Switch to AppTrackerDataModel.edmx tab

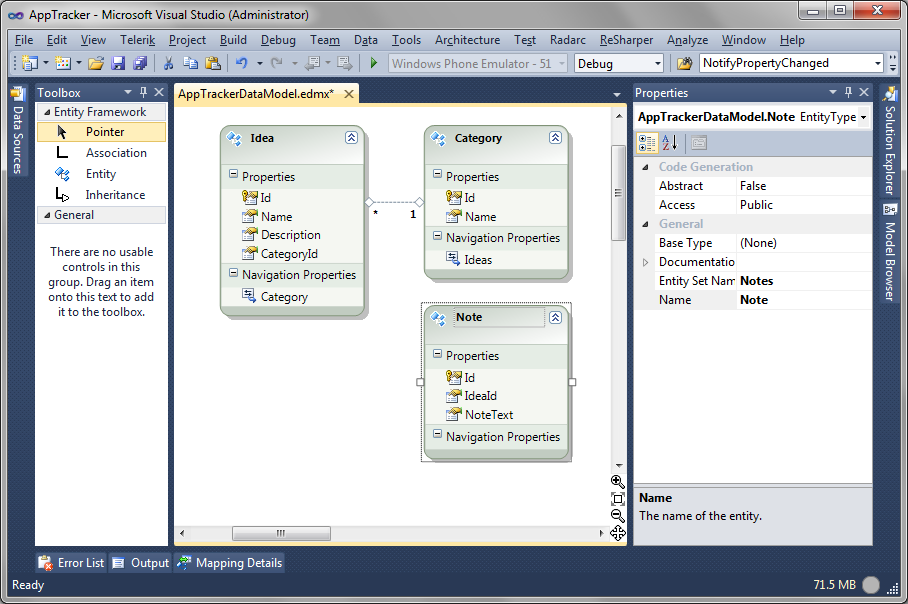click(256, 94)
